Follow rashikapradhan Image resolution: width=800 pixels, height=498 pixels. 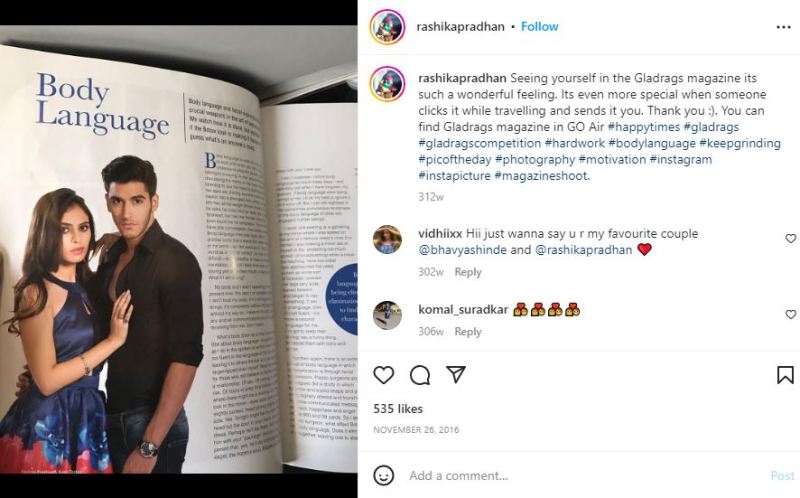(x=539, y=27)
